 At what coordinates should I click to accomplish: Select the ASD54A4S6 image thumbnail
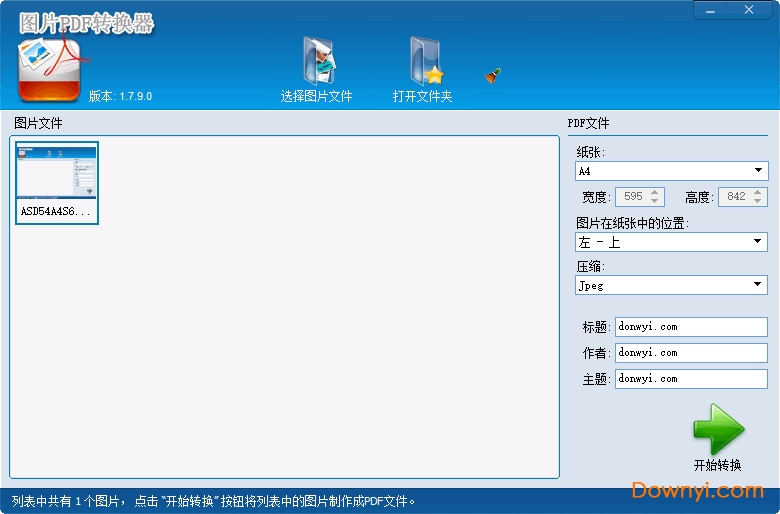57,183
